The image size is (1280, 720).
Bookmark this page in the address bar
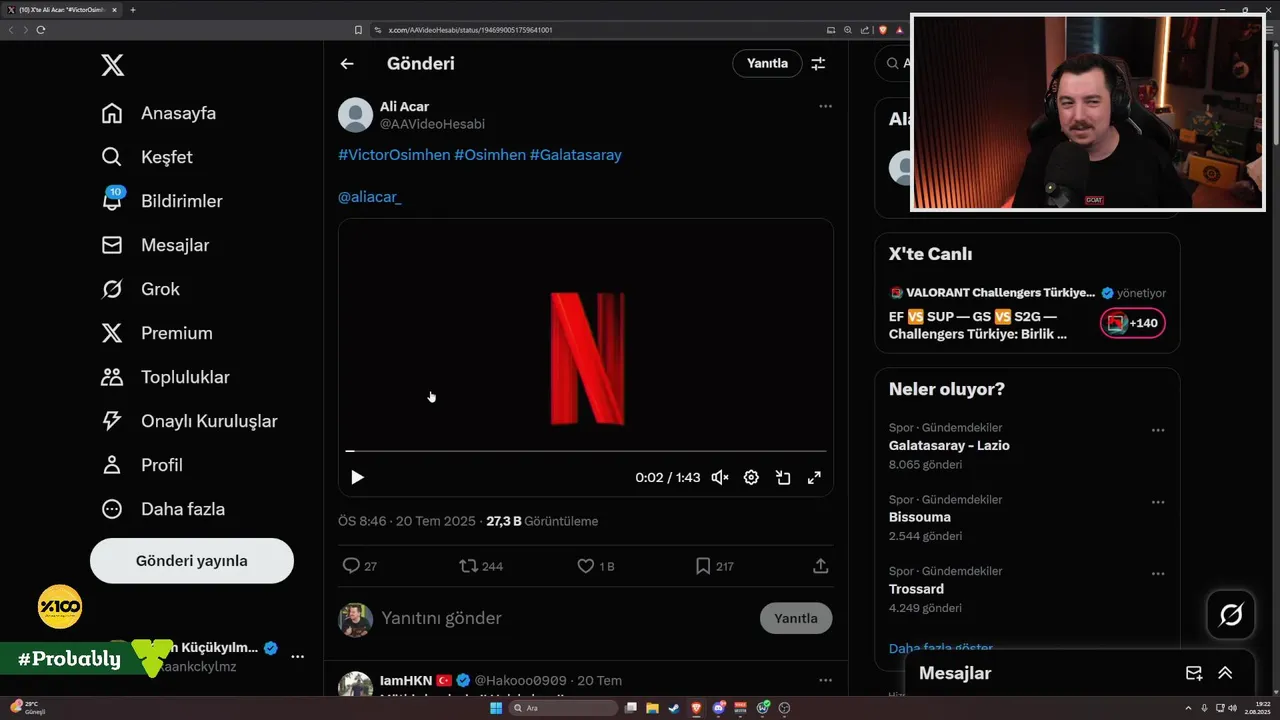pos(358,30)
